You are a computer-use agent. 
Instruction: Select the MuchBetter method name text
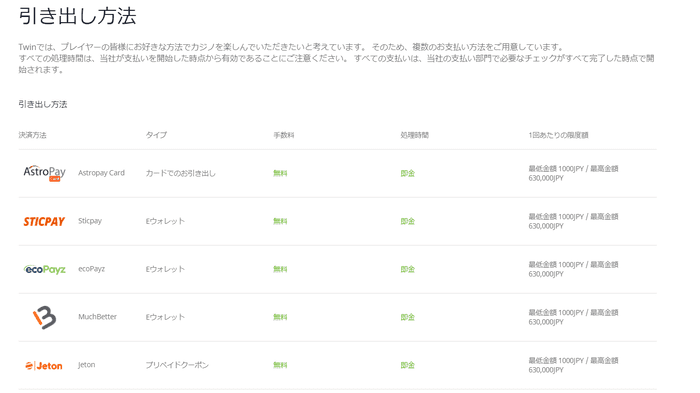(97, 317)
